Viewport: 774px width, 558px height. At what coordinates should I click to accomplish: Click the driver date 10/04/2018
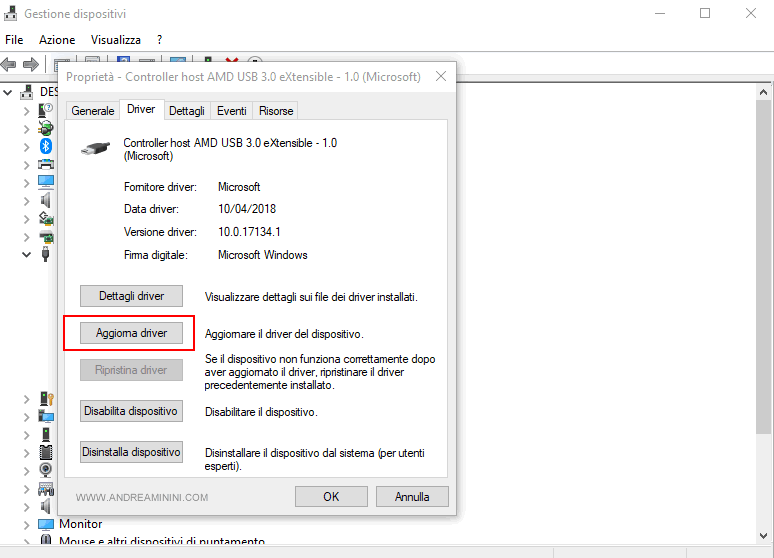tap(247, 209)
